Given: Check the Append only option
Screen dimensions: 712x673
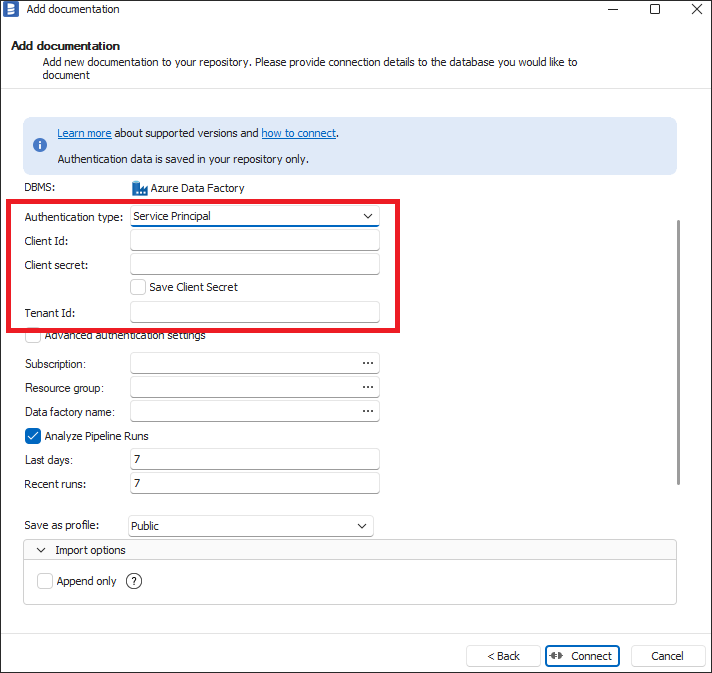Looking at the screenshot, I should coord(45,581).
